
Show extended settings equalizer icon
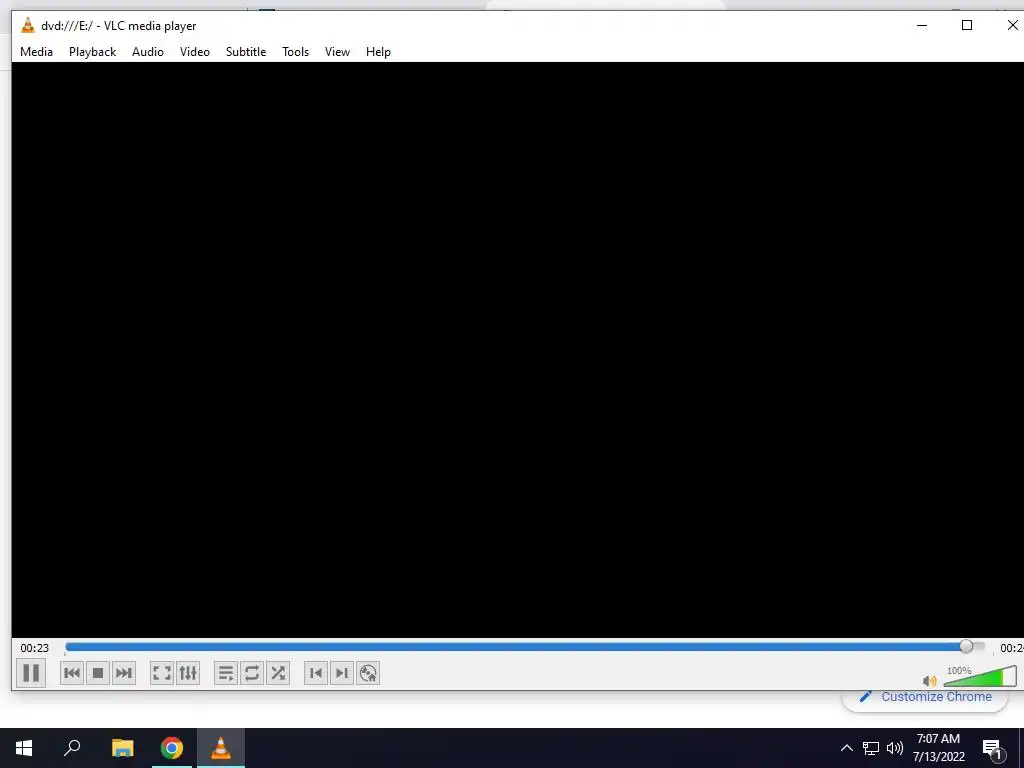pos(187,673)
